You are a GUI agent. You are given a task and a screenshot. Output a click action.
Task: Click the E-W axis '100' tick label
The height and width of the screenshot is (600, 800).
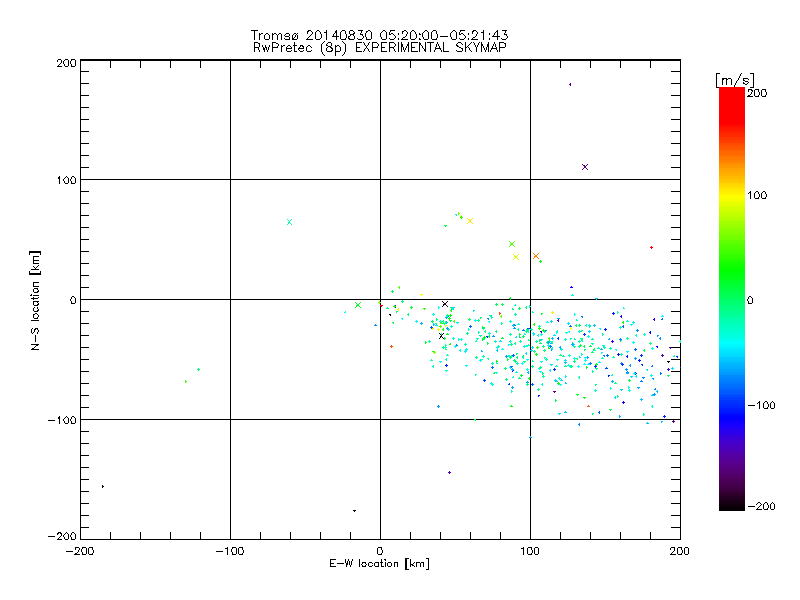coord(530,551)
